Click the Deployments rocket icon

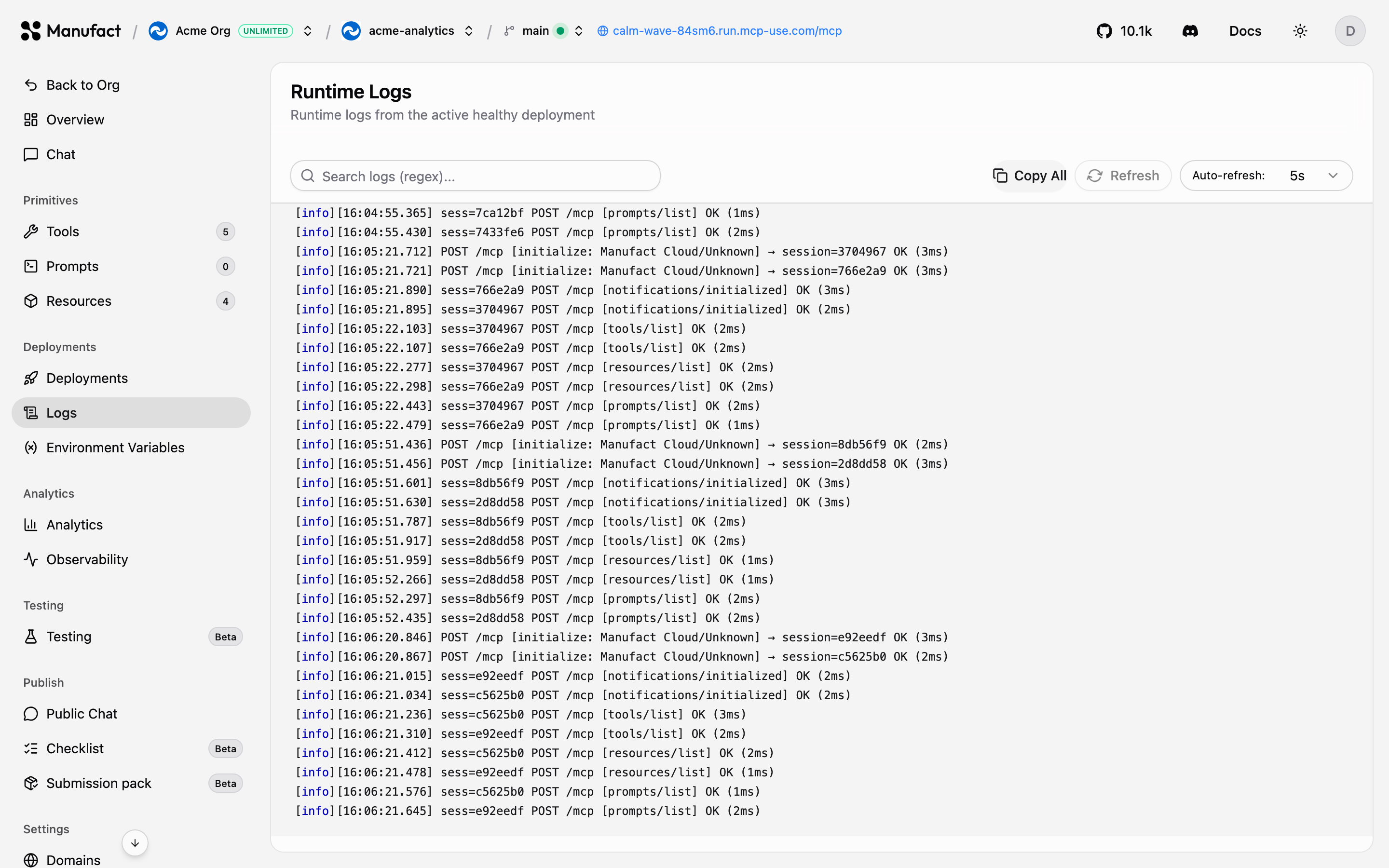pyautogui.click(x=31, y=379)
